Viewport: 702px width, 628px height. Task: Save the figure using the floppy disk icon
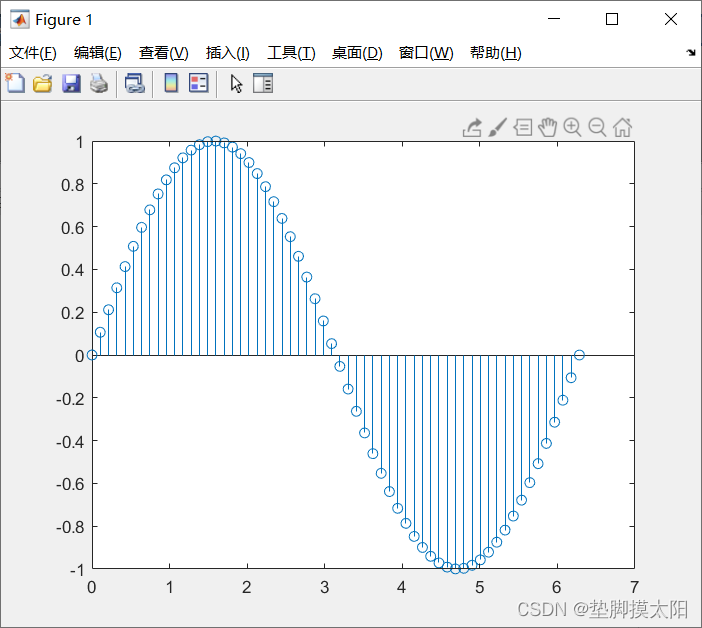click(71, 84)
